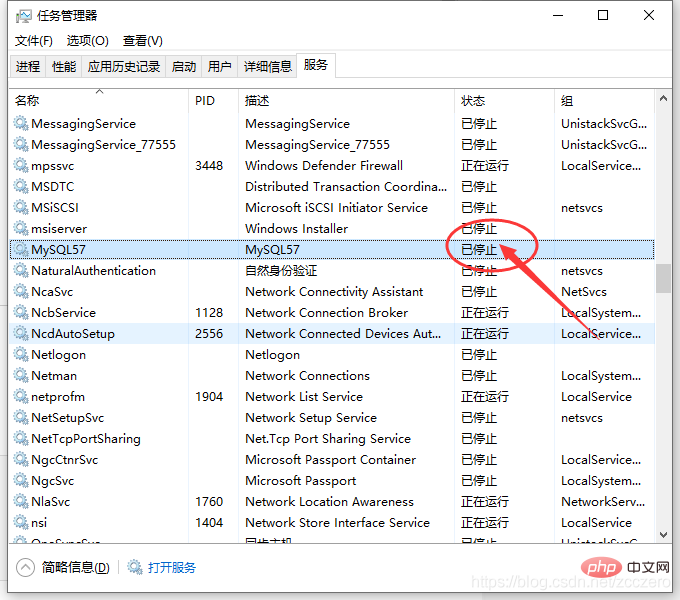Screen dimensions: 680x600
Task: Maximize the Task Manager window
Action: [603, 16]
